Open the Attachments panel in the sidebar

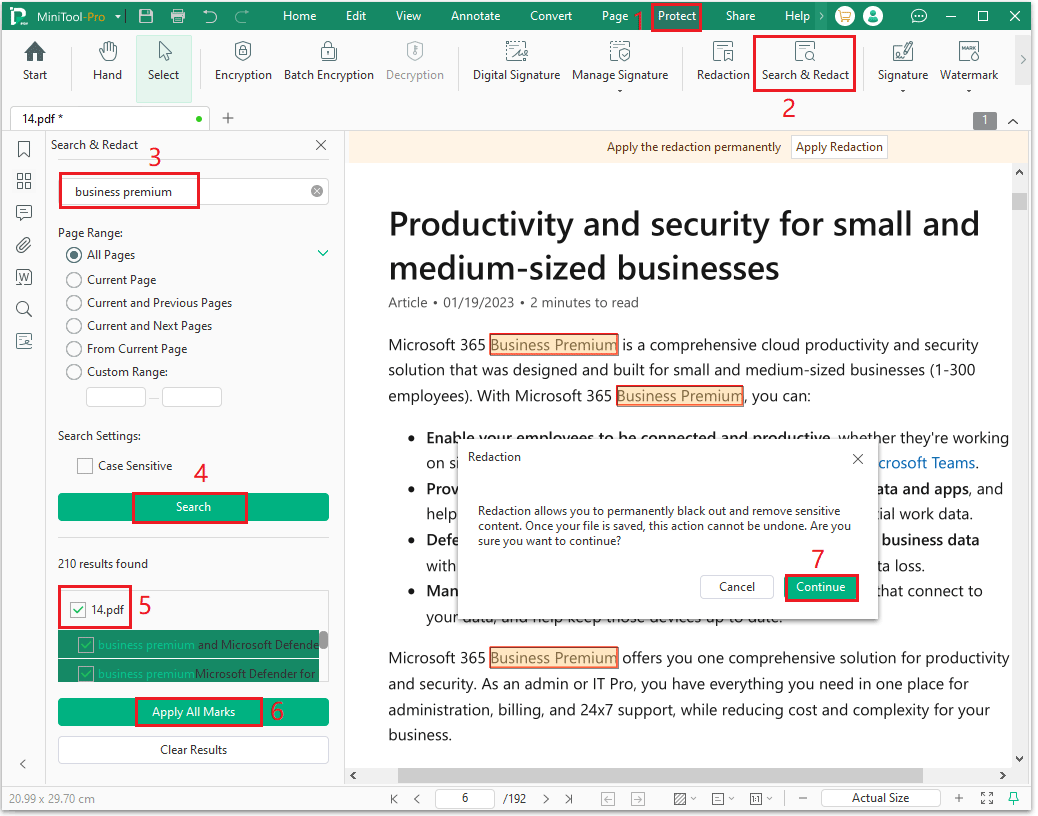click(x=23, y=245)
